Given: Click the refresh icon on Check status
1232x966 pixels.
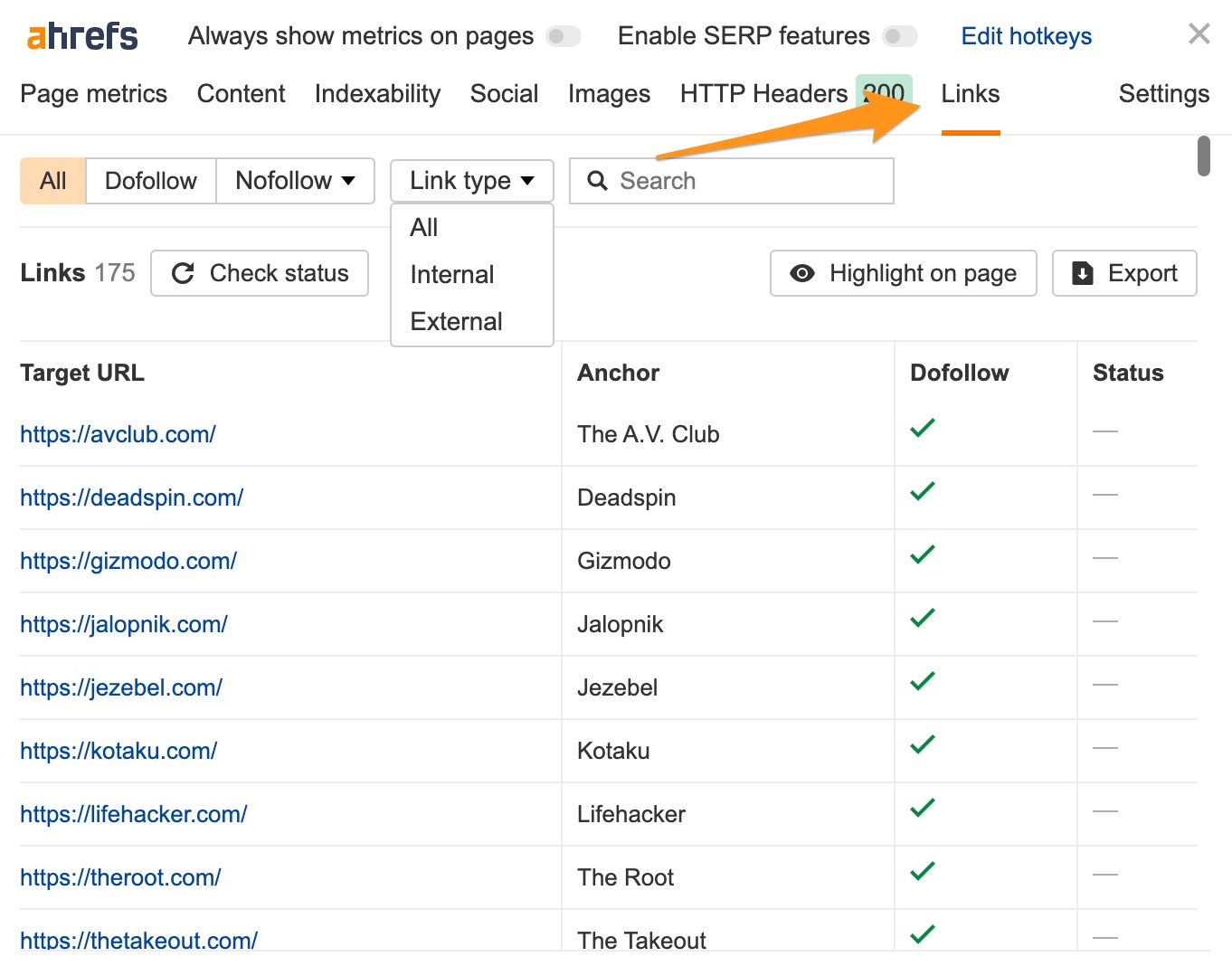Looking at the screenshot, I should (184, 273).
